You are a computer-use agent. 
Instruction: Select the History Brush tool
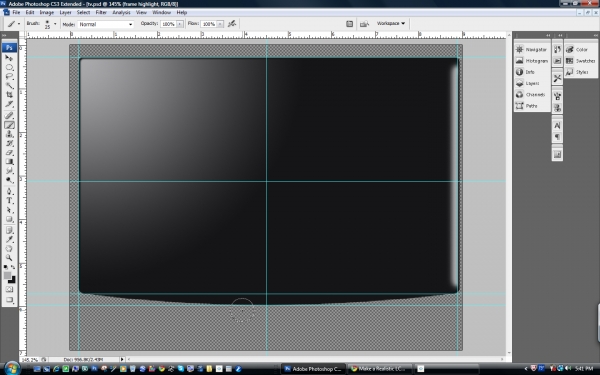(9, 143)
